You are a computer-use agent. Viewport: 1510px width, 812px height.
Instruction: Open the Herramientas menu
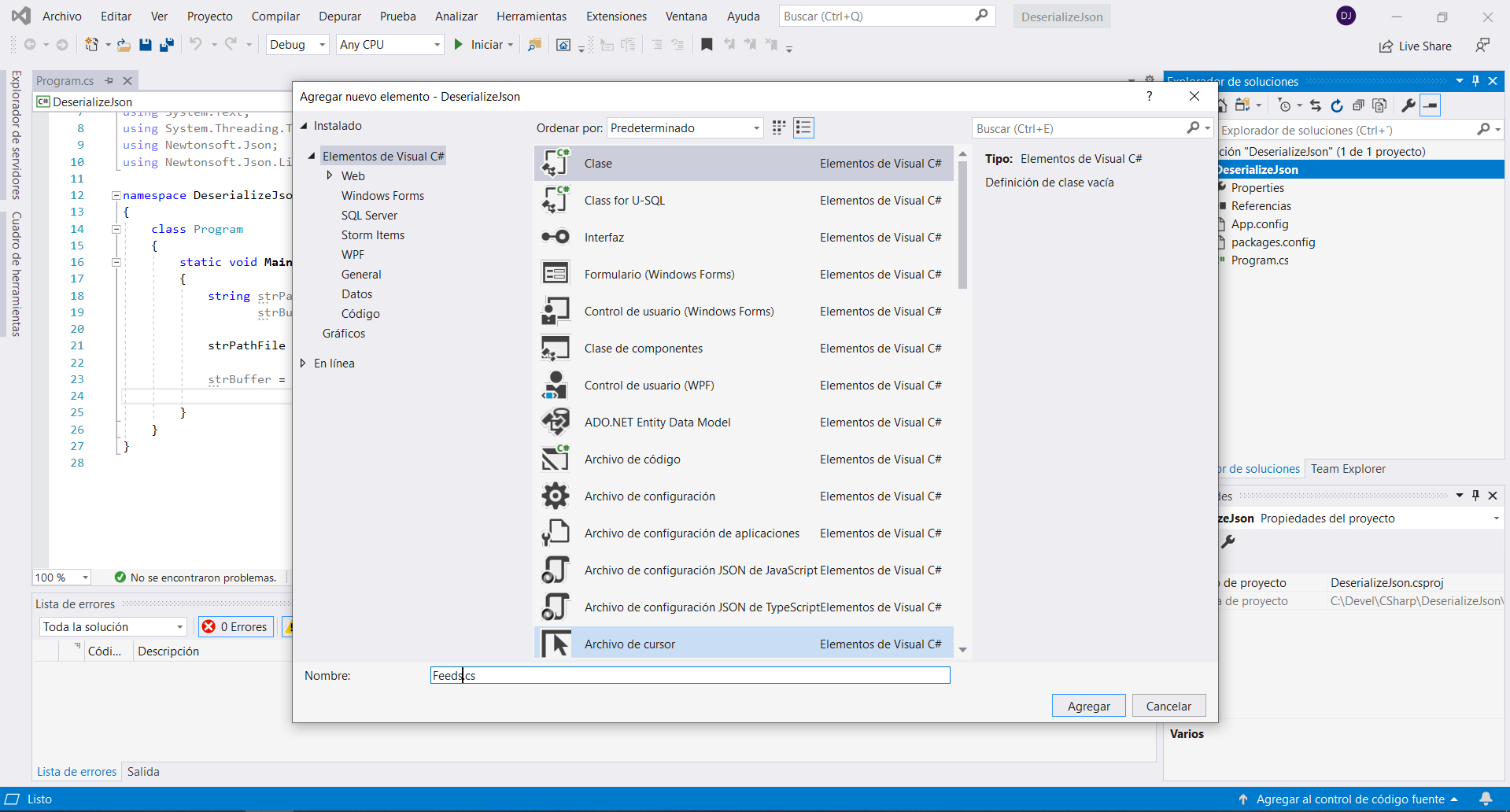[x=531, y=17]
